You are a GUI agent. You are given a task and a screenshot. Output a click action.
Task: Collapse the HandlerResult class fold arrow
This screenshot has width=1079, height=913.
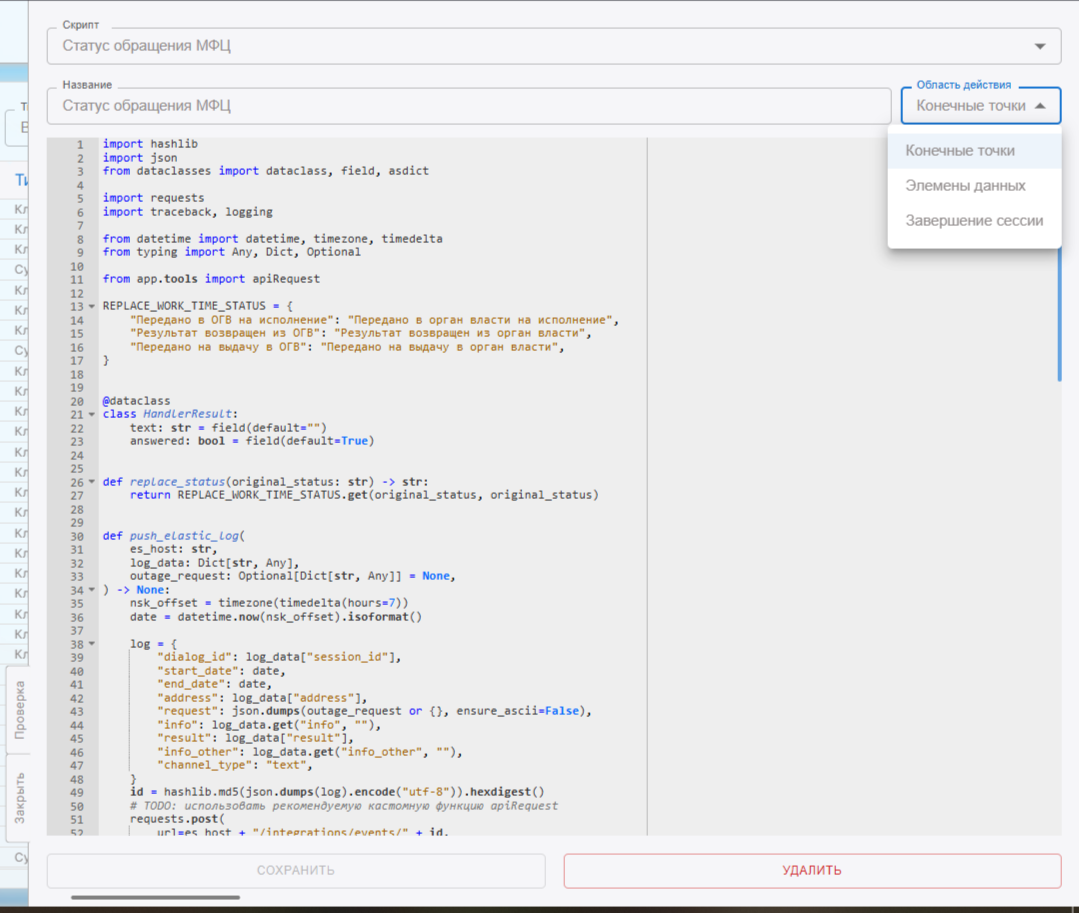point(92,414)
